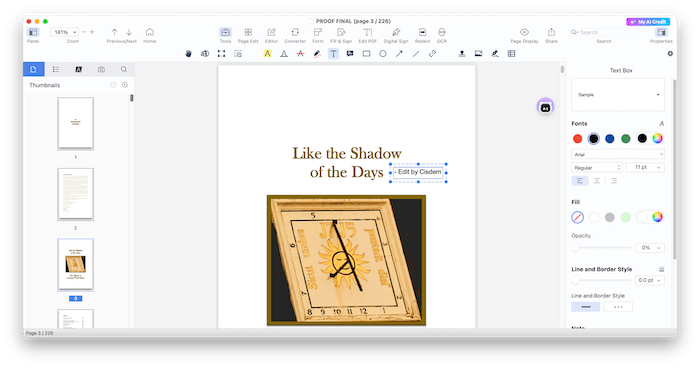Viewport: 700px width, 368px height.
Task: Click the My AI Credit button
Action: coord(648,21)
